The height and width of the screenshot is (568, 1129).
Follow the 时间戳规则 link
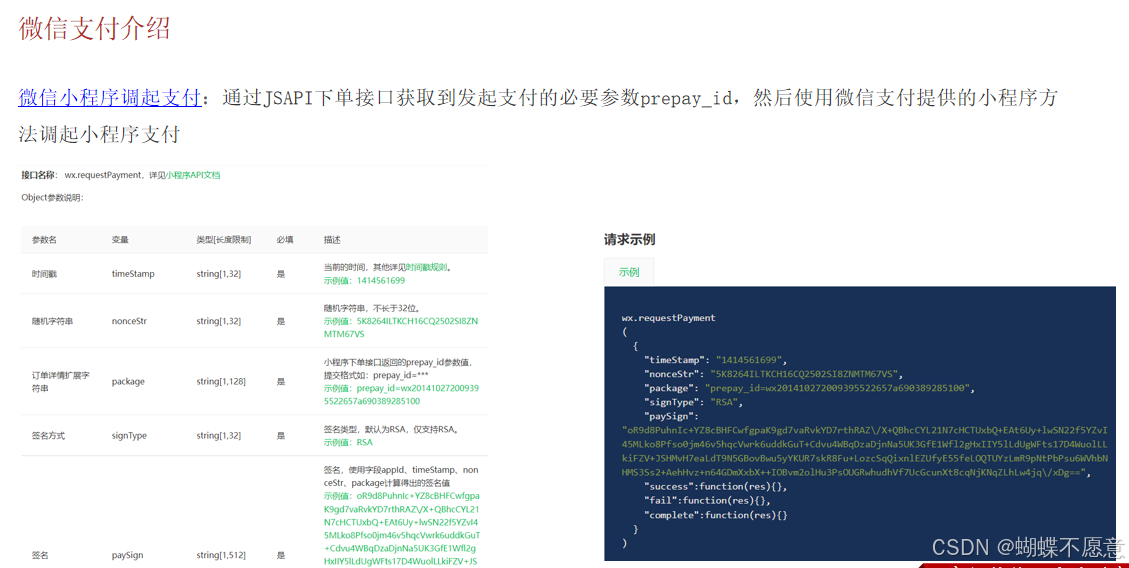(426, 267)
